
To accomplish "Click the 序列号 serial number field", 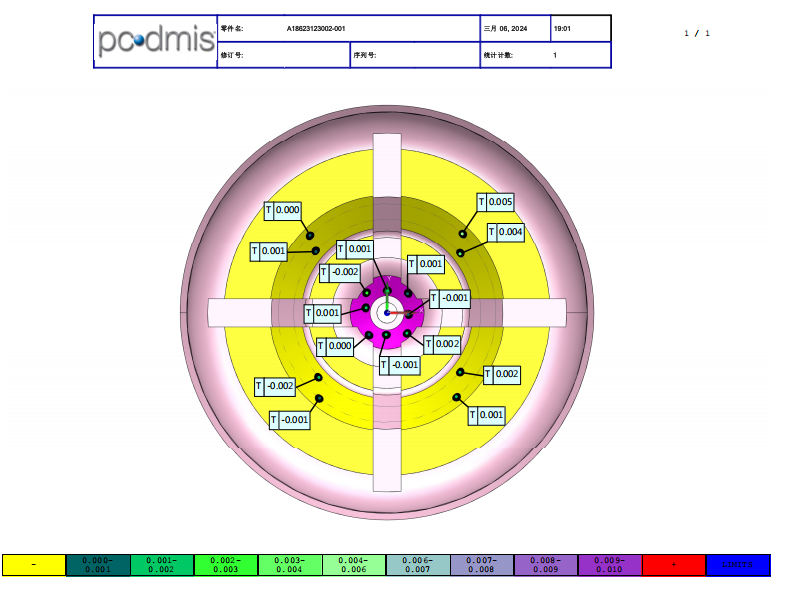I will (x=364, y=56).
